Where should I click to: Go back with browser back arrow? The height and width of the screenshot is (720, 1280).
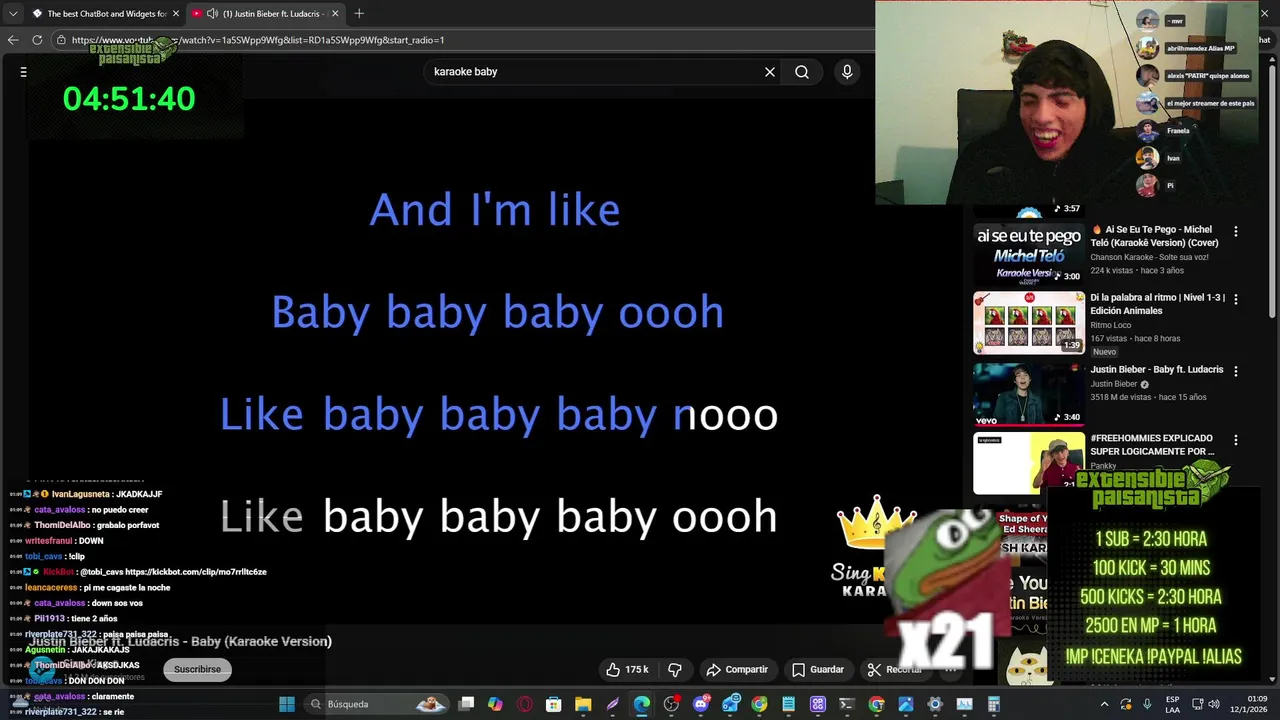[x=13, y=40]
